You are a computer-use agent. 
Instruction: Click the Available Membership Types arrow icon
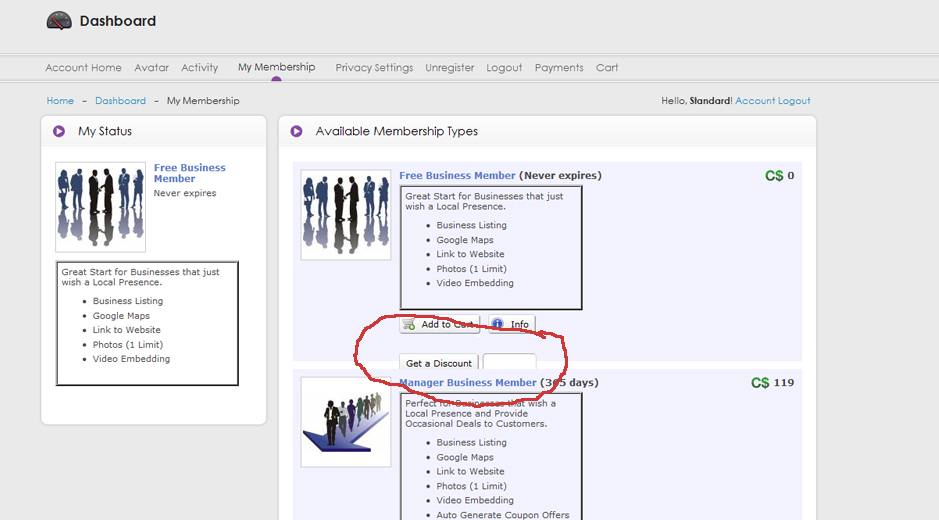coord(296,131)
